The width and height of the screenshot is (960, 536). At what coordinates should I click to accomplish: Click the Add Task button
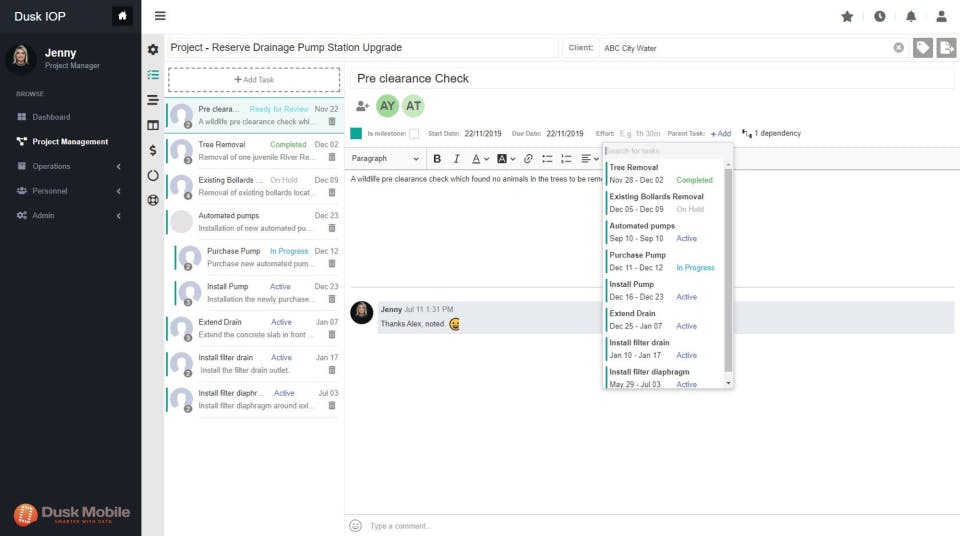[x=254, y=80]
